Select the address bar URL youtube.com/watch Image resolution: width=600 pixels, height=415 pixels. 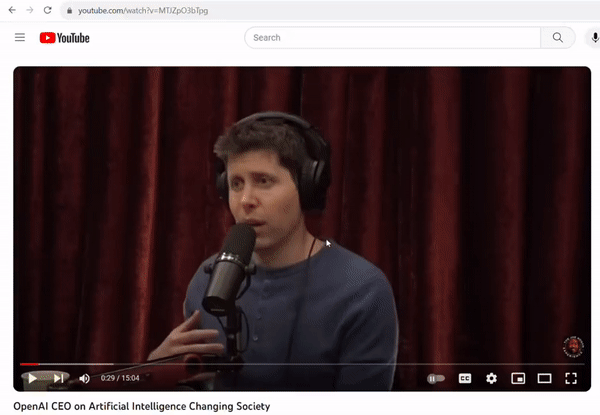point(143,11)
